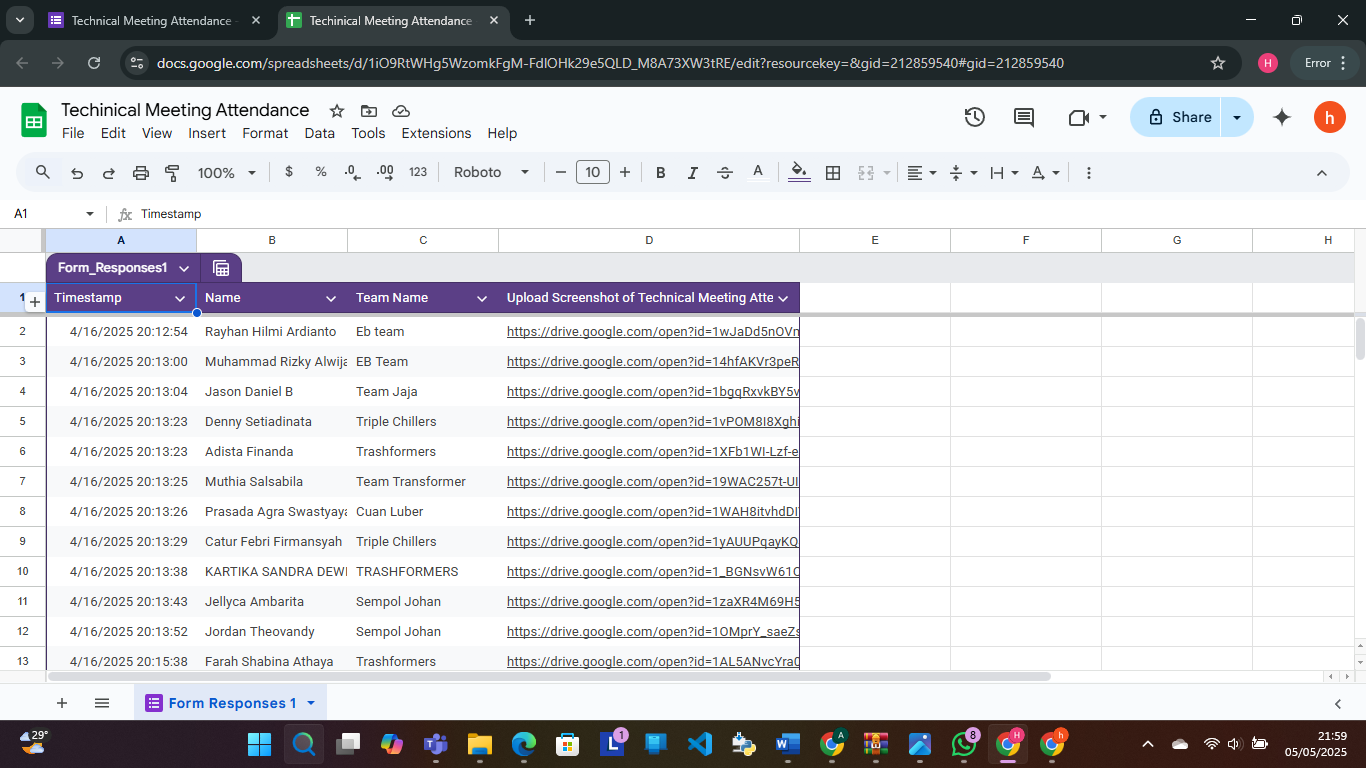Open more toolbar options three dots

(x=1089, y=173)
